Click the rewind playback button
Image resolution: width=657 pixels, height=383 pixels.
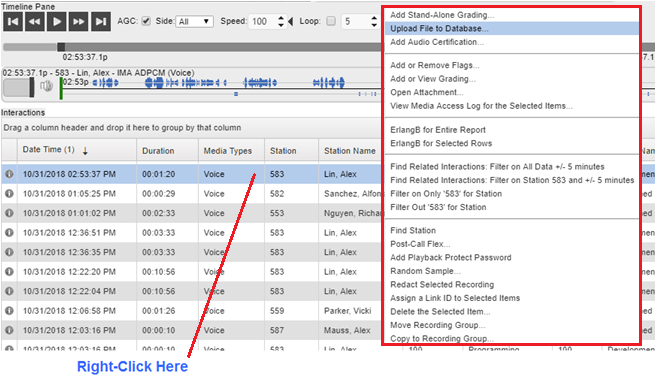[x=35, y=21]
